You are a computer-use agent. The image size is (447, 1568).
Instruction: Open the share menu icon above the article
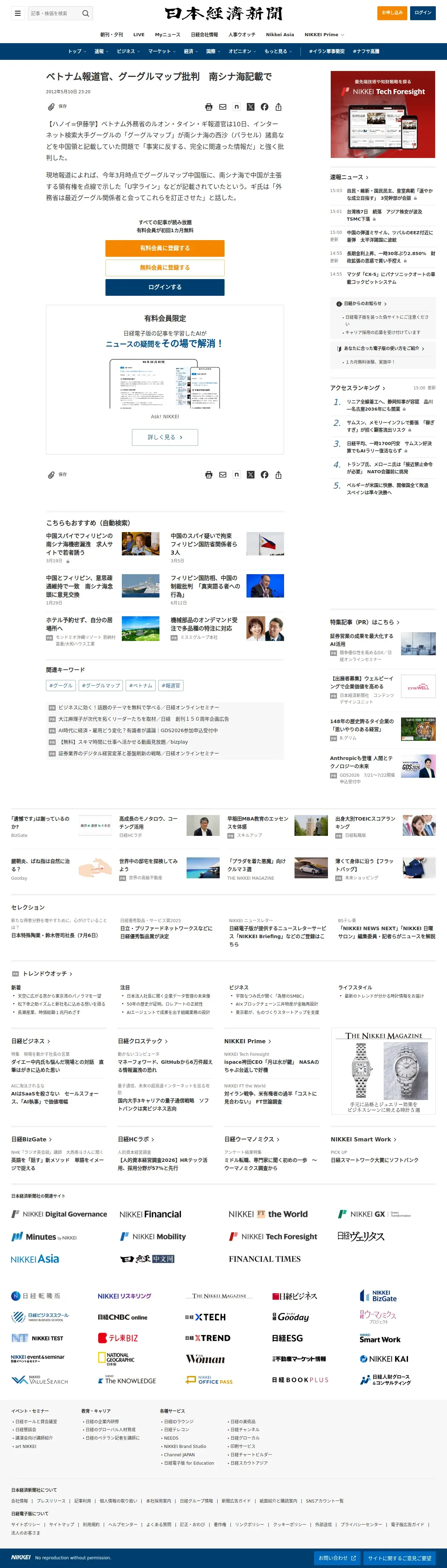pyautogui.click(x=278, y=107)
